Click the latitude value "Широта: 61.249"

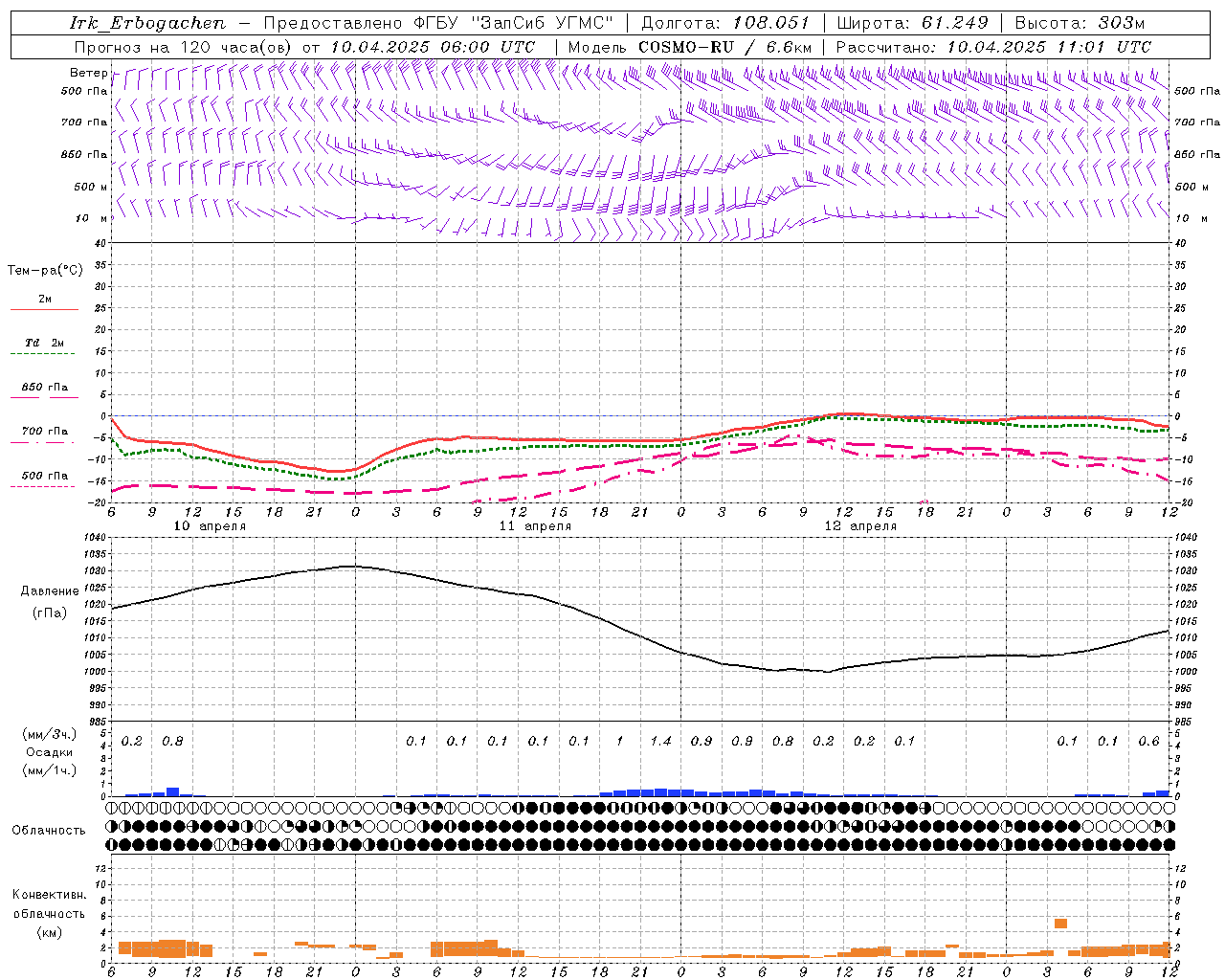[x=912, y=23]
